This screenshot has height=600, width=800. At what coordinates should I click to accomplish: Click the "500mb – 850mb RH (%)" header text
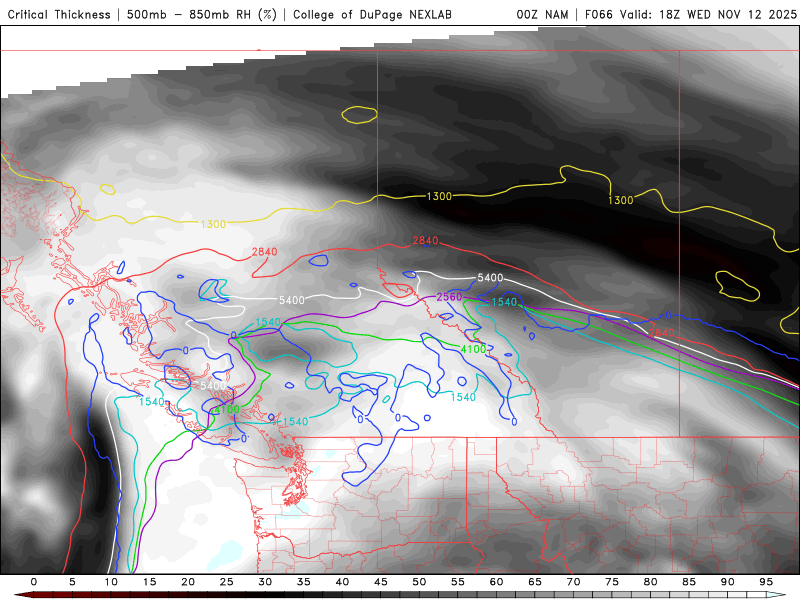click(202, 14)
